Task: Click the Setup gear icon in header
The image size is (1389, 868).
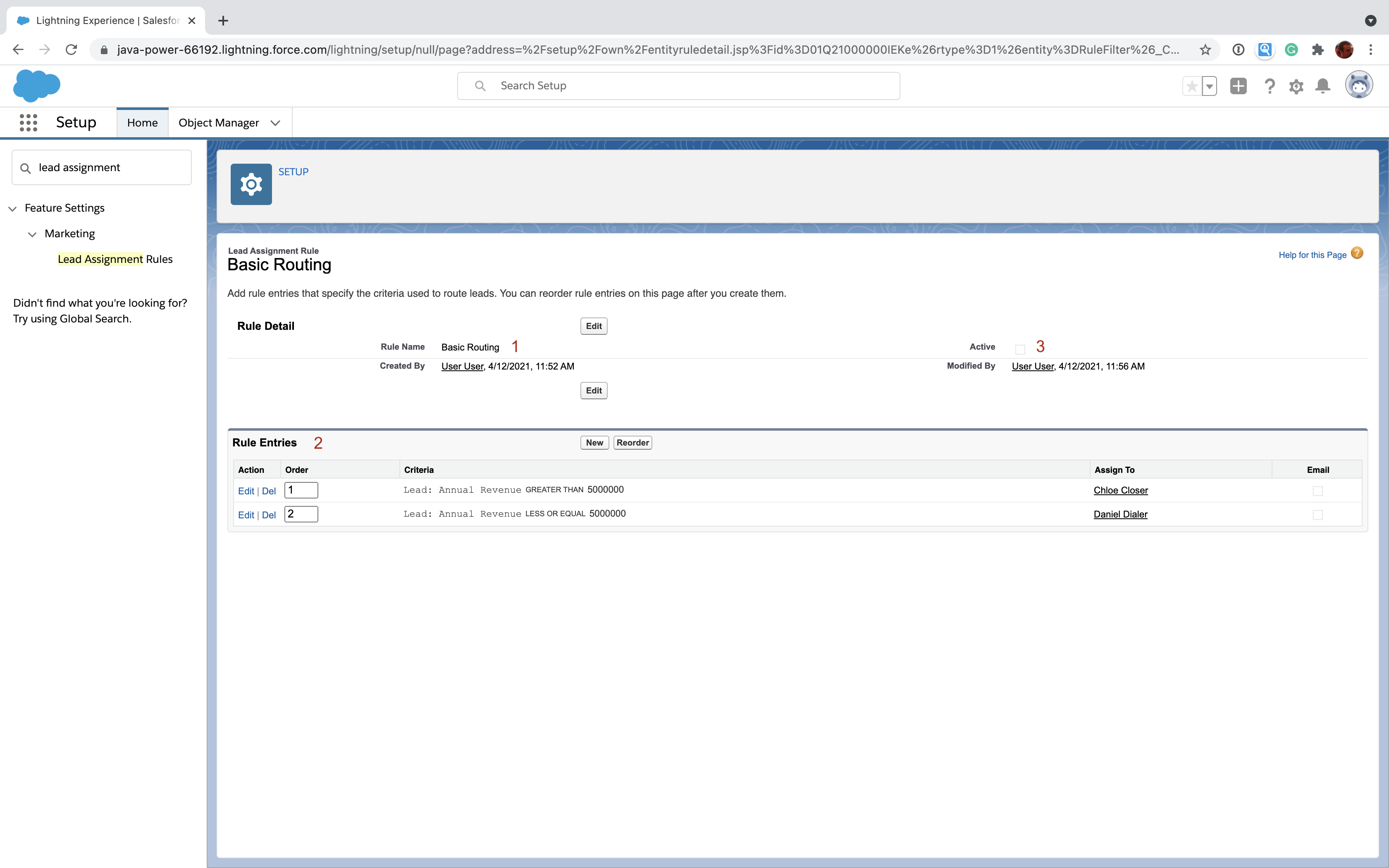Action: [x=1296, y=86]
